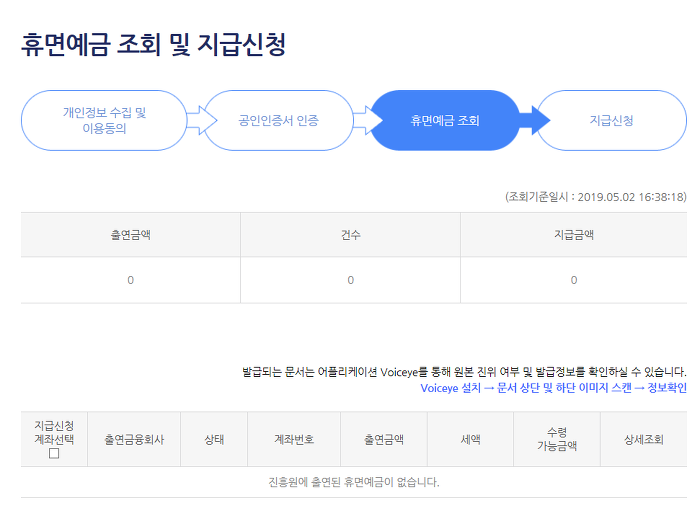Click the 출연금융회사 column header
Screen dimensions: 700x529
pos(134,440)
